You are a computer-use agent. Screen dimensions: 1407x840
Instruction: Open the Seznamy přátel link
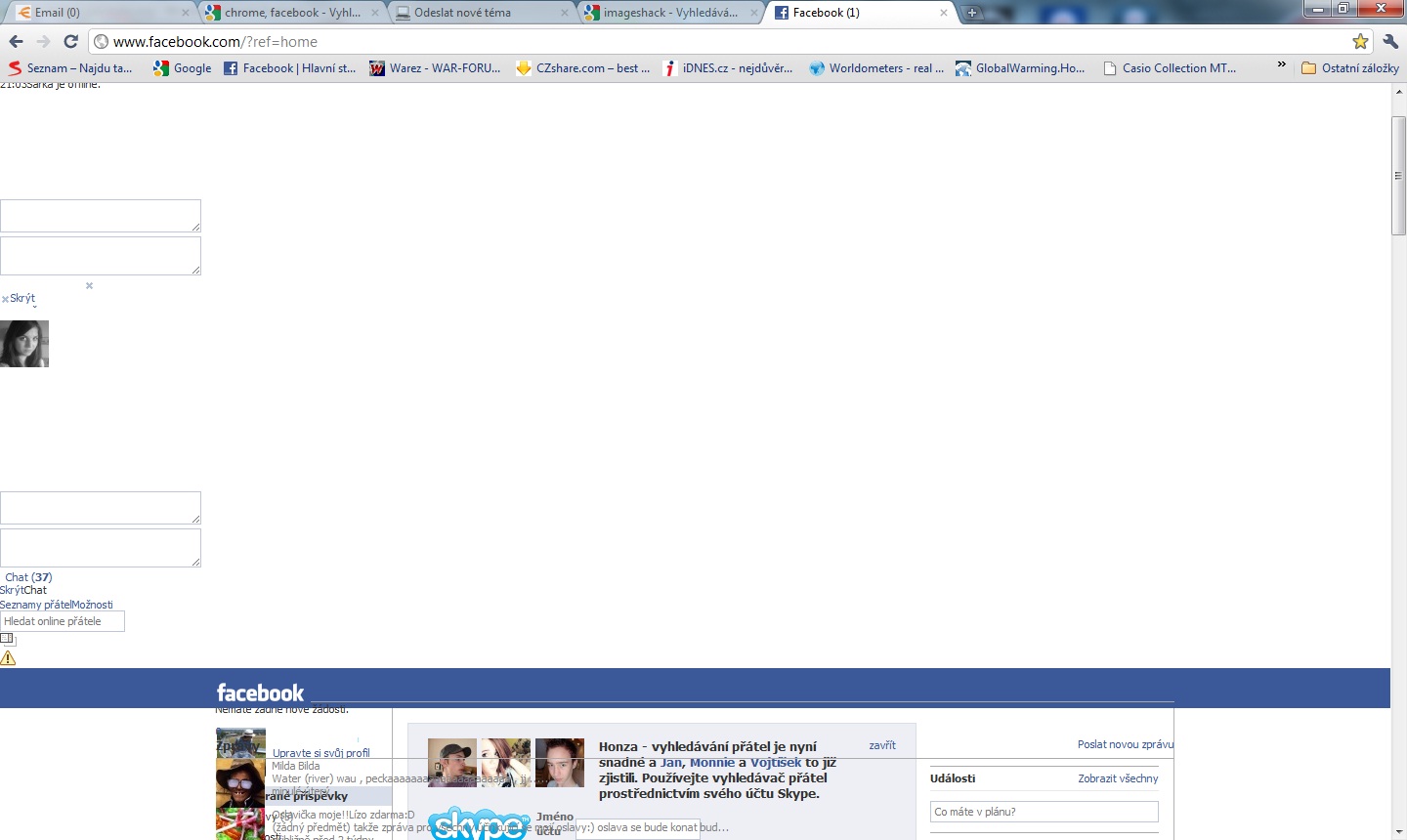coord(35,605)
